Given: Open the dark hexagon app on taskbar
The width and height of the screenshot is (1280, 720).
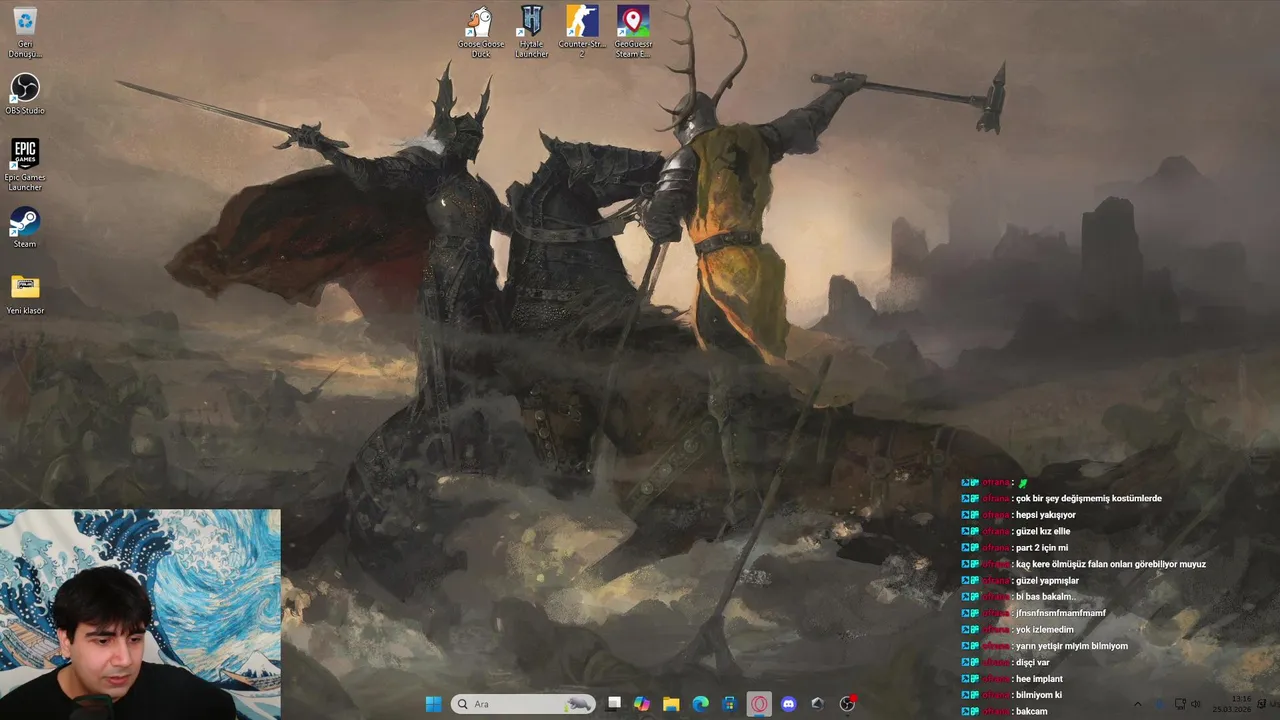Looking at the screenshot, I should (x=818, y=704).
